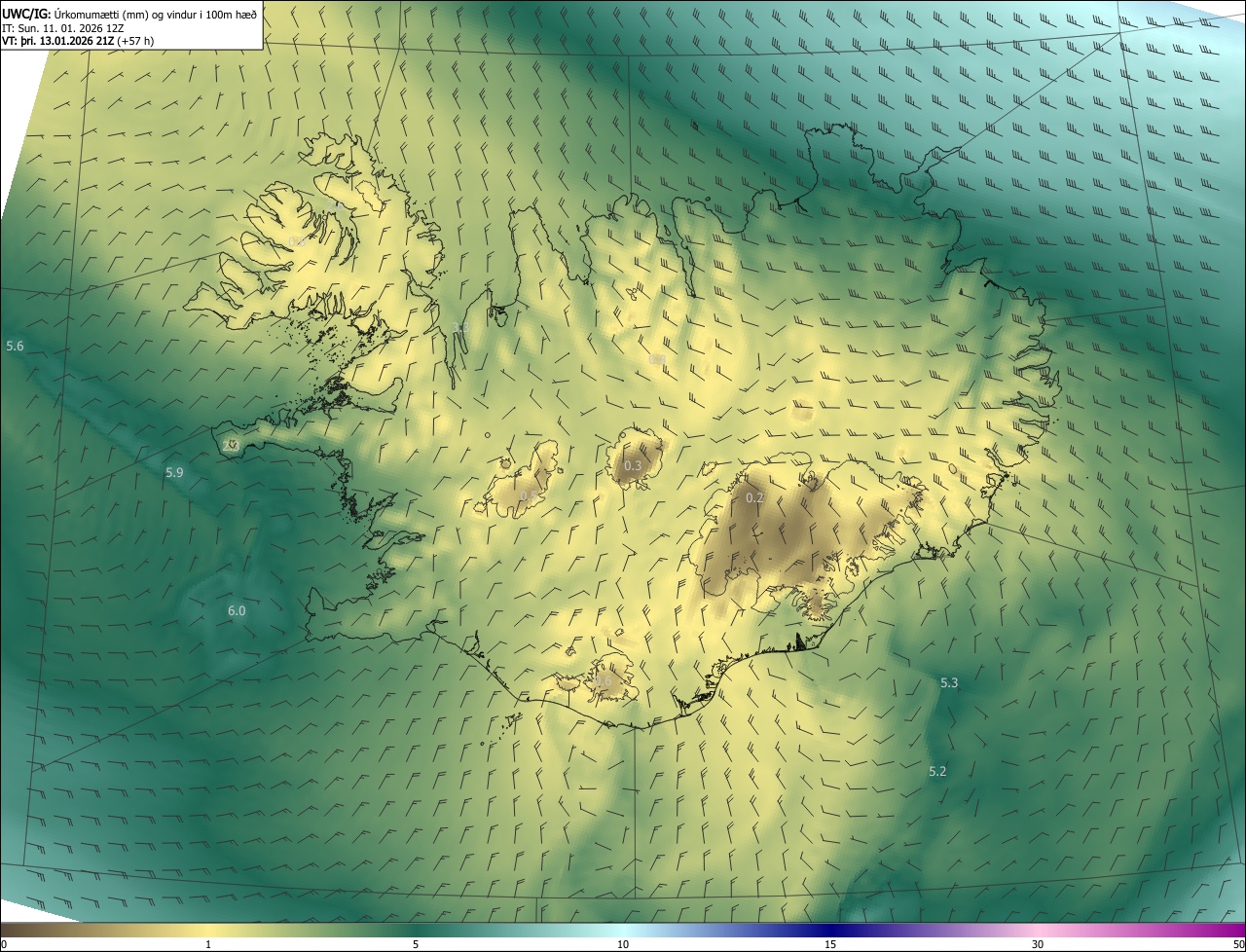Viewport: 1246px width, 952px height.
Task: Click the 5.6 value on the map
Action: coord(15,347)
